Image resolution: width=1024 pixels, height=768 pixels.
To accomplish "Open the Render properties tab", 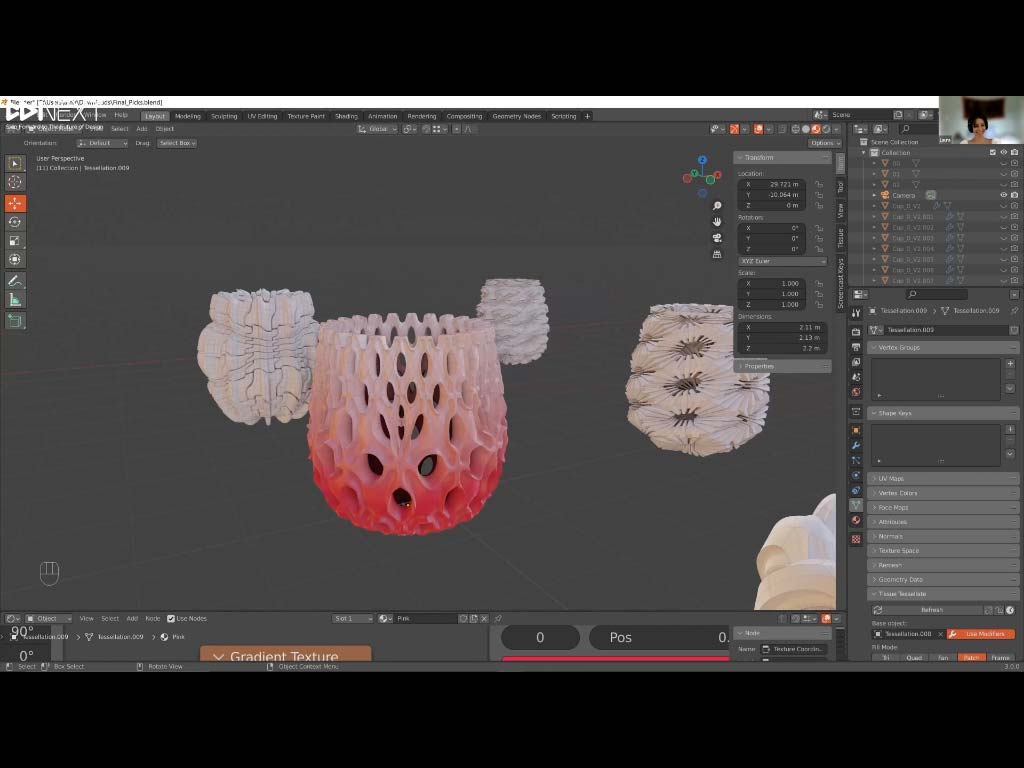I will tap(856, 332).
